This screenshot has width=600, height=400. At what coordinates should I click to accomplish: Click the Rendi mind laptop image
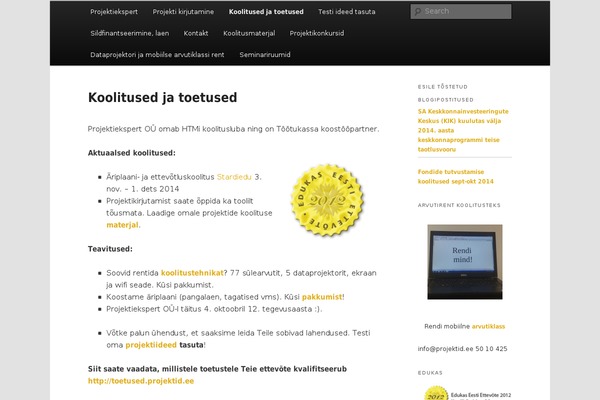pos(465,262)
